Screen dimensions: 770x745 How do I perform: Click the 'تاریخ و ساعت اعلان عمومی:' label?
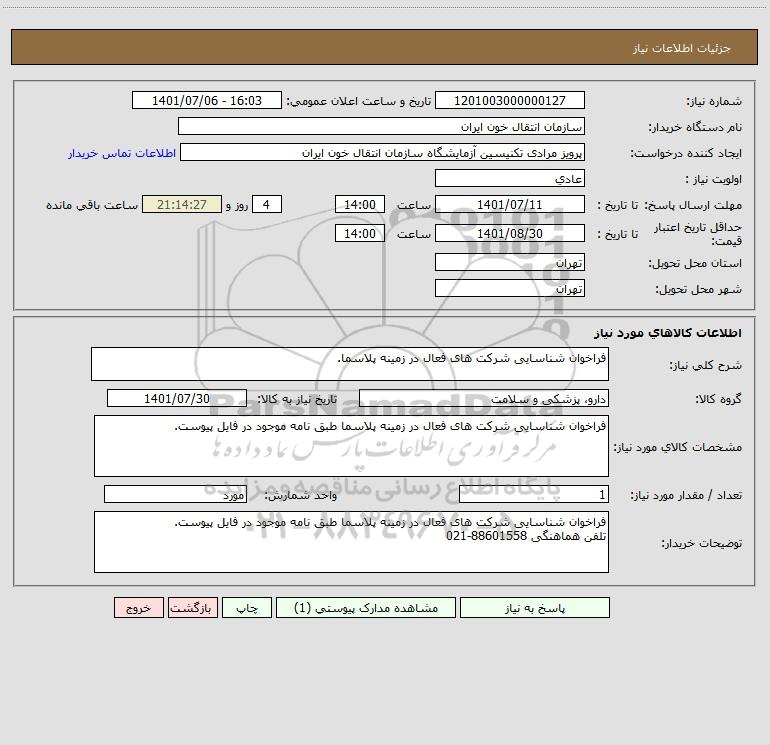359,101
